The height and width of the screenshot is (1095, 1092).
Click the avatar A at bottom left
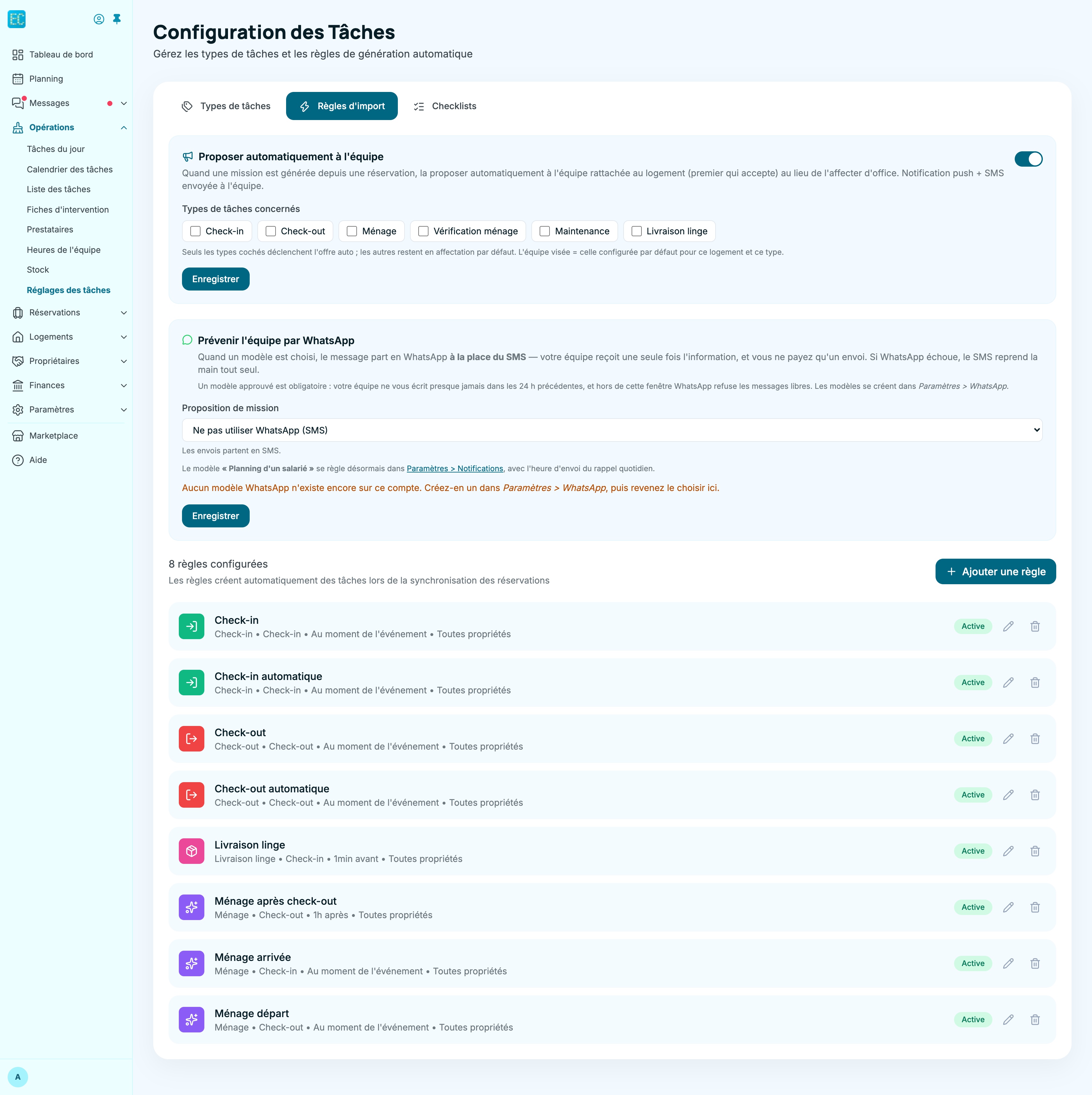[x=18, y=1077]
